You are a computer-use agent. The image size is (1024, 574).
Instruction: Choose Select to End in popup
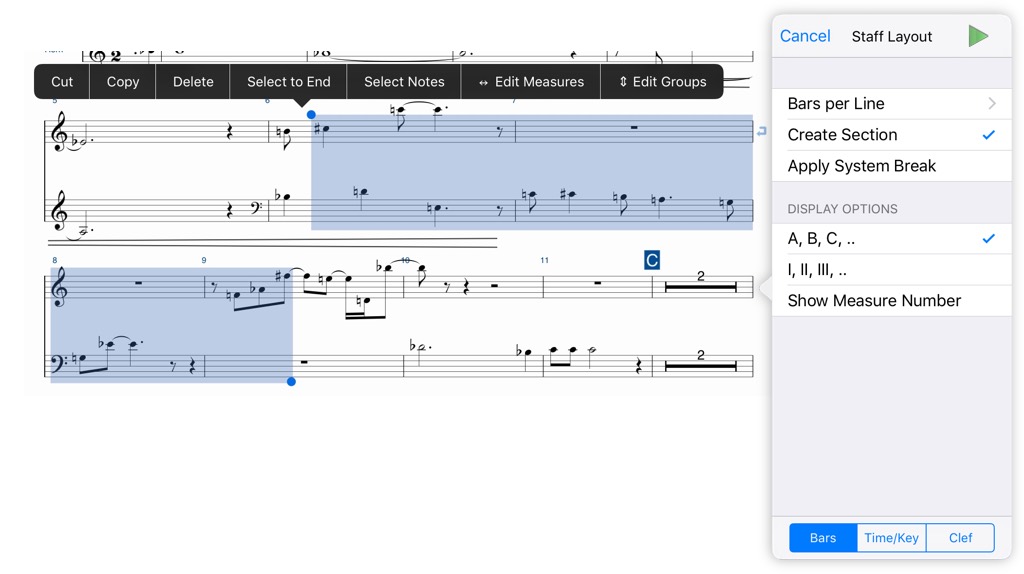289,82
